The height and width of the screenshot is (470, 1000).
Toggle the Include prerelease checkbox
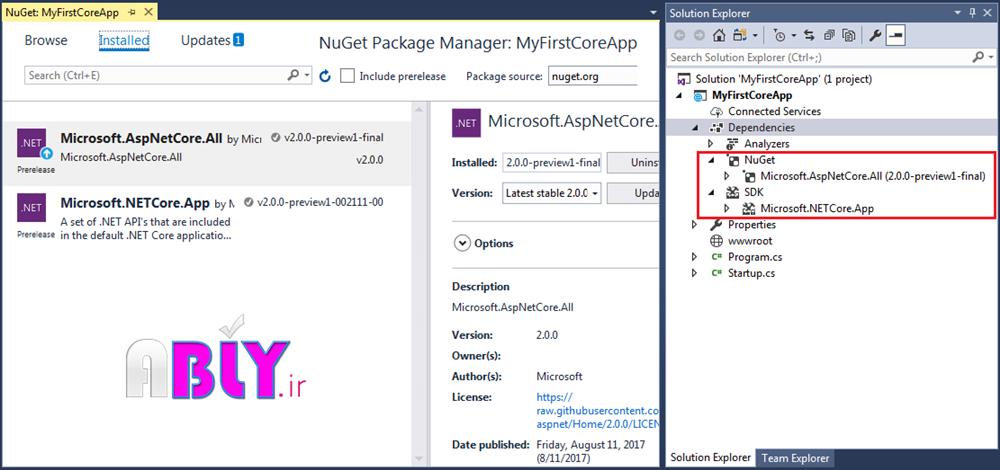coord(347,76)
